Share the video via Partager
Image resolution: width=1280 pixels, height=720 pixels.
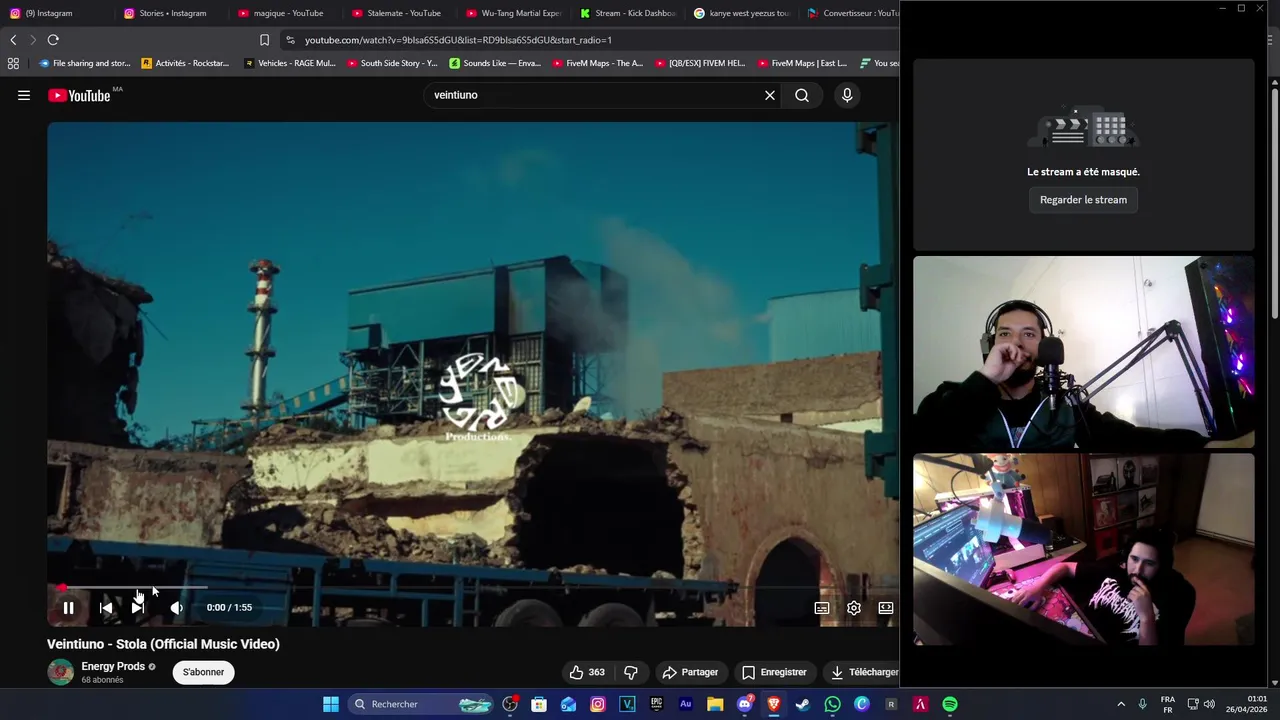(690, 672)
